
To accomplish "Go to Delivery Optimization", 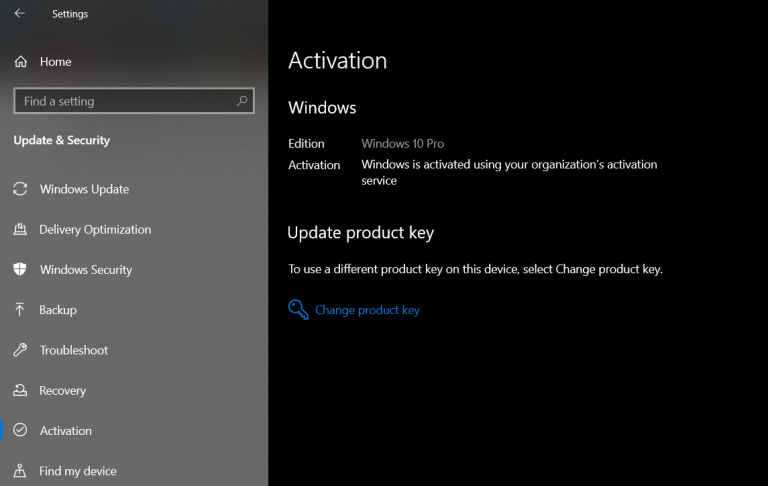I will tap(95, 229).
